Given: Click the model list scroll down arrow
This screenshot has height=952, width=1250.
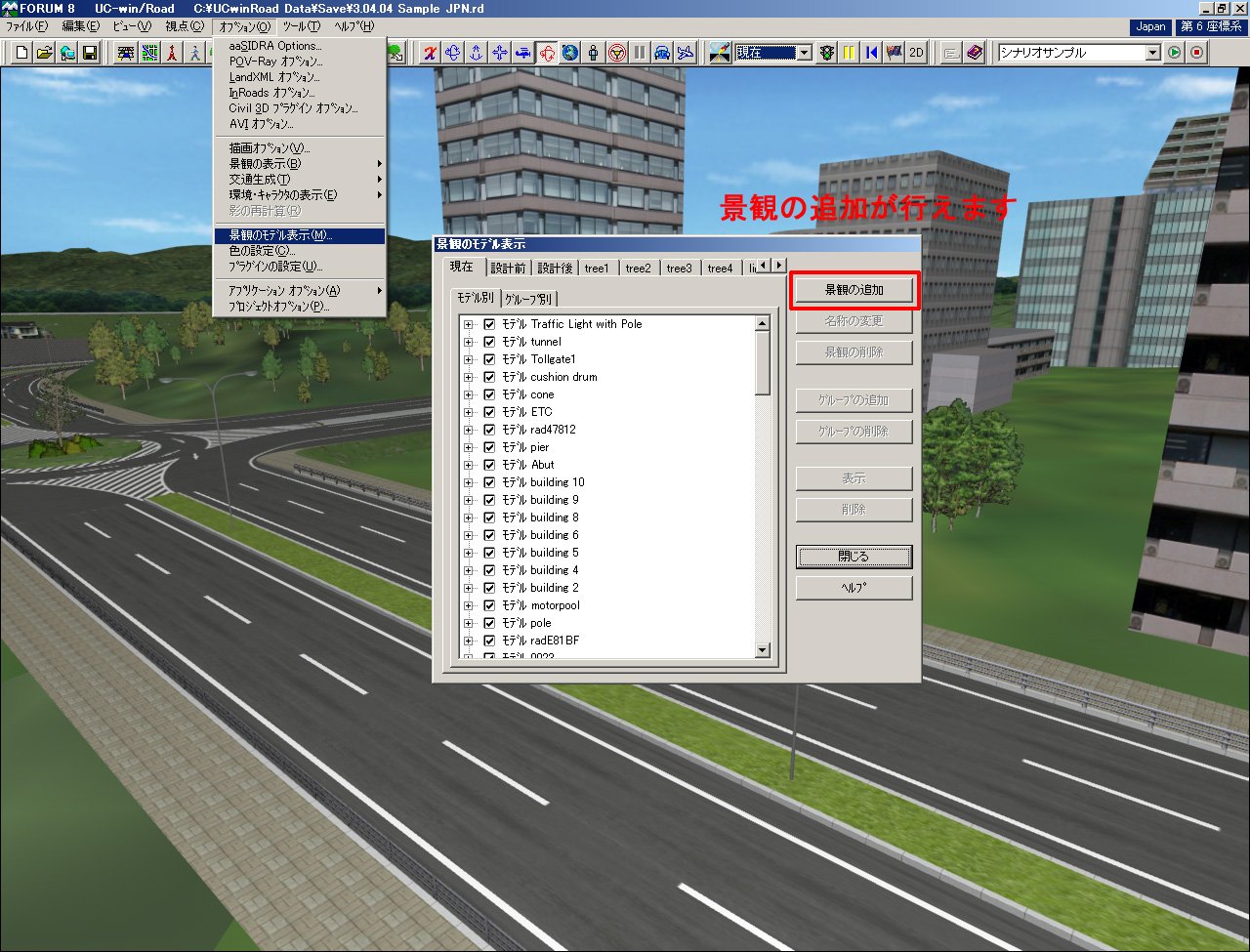Looking at the screenshot, I should click(763, 650).
